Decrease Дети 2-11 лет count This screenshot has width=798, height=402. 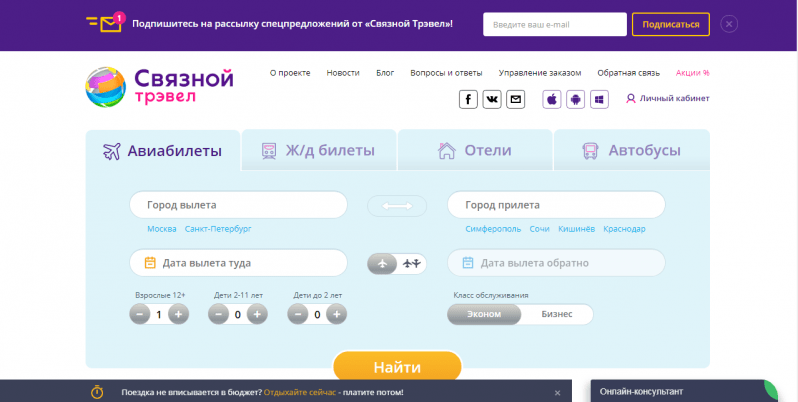tap(219, 314)
